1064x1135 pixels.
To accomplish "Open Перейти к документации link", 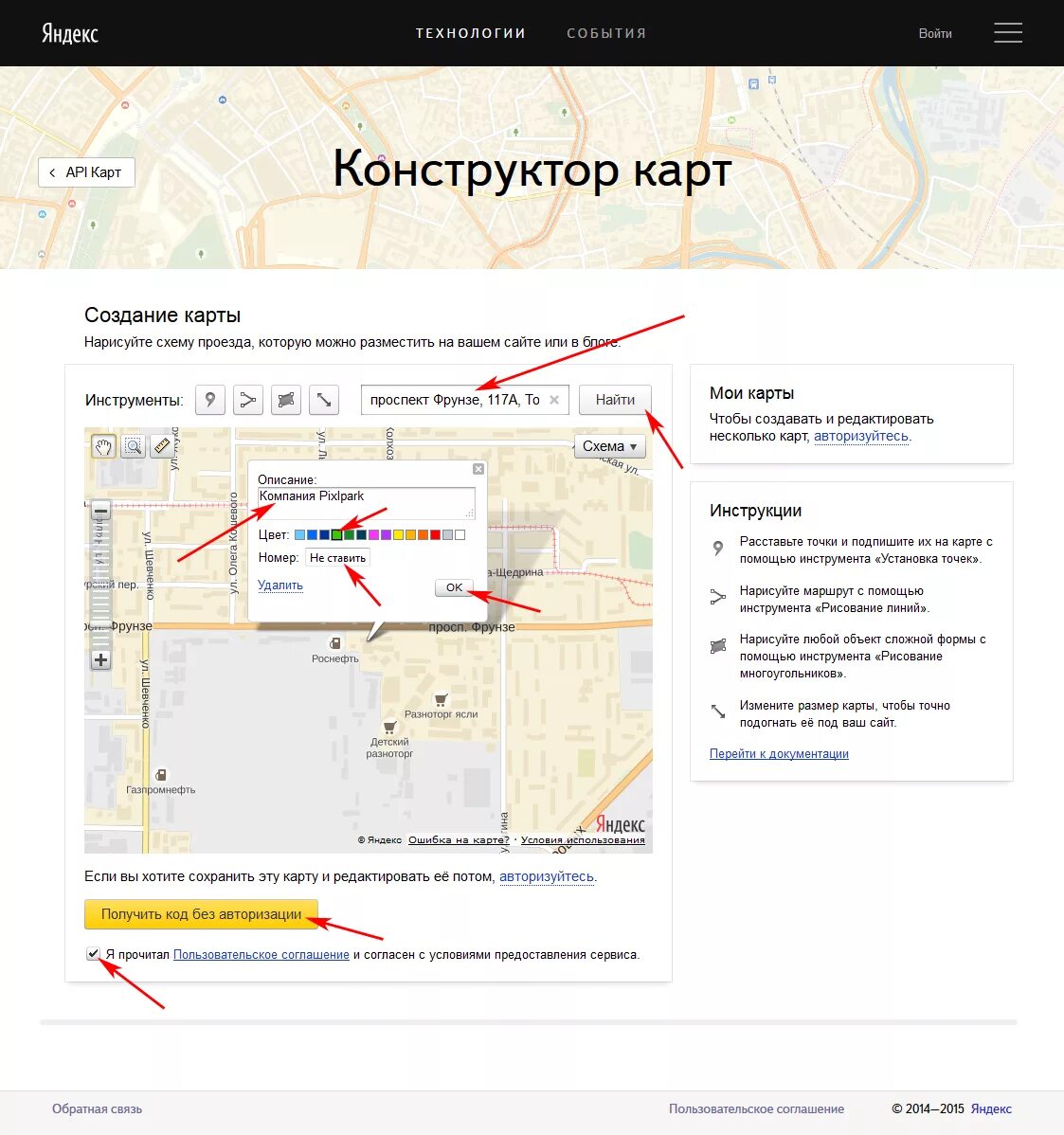I will coord(779,753).
